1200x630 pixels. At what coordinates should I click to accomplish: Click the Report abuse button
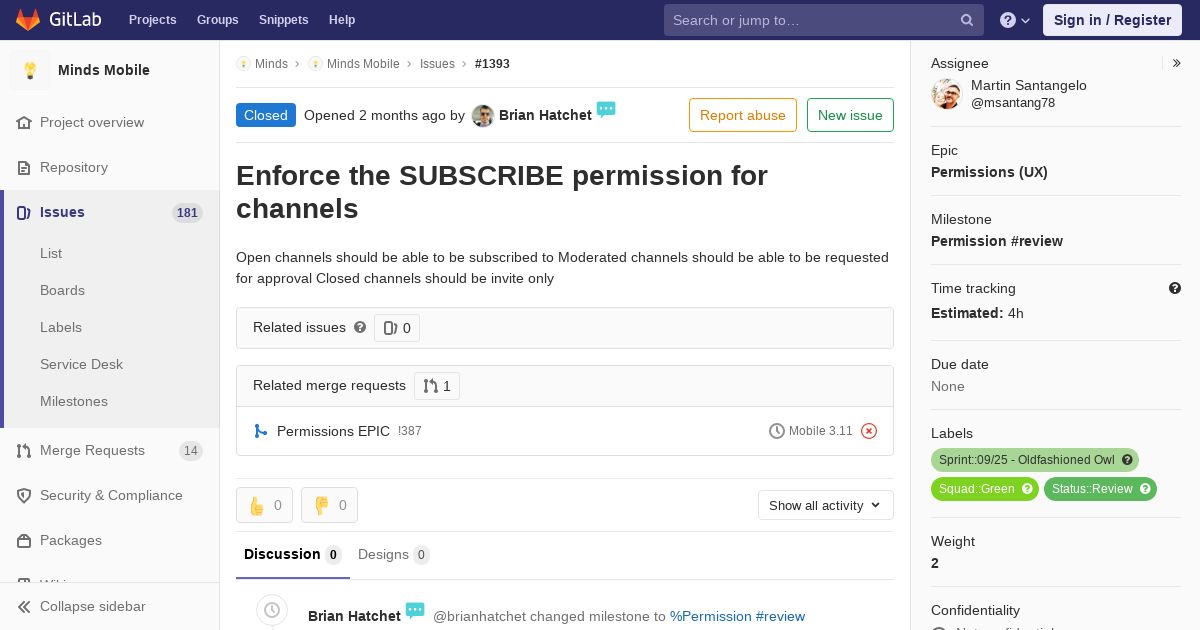743,115
